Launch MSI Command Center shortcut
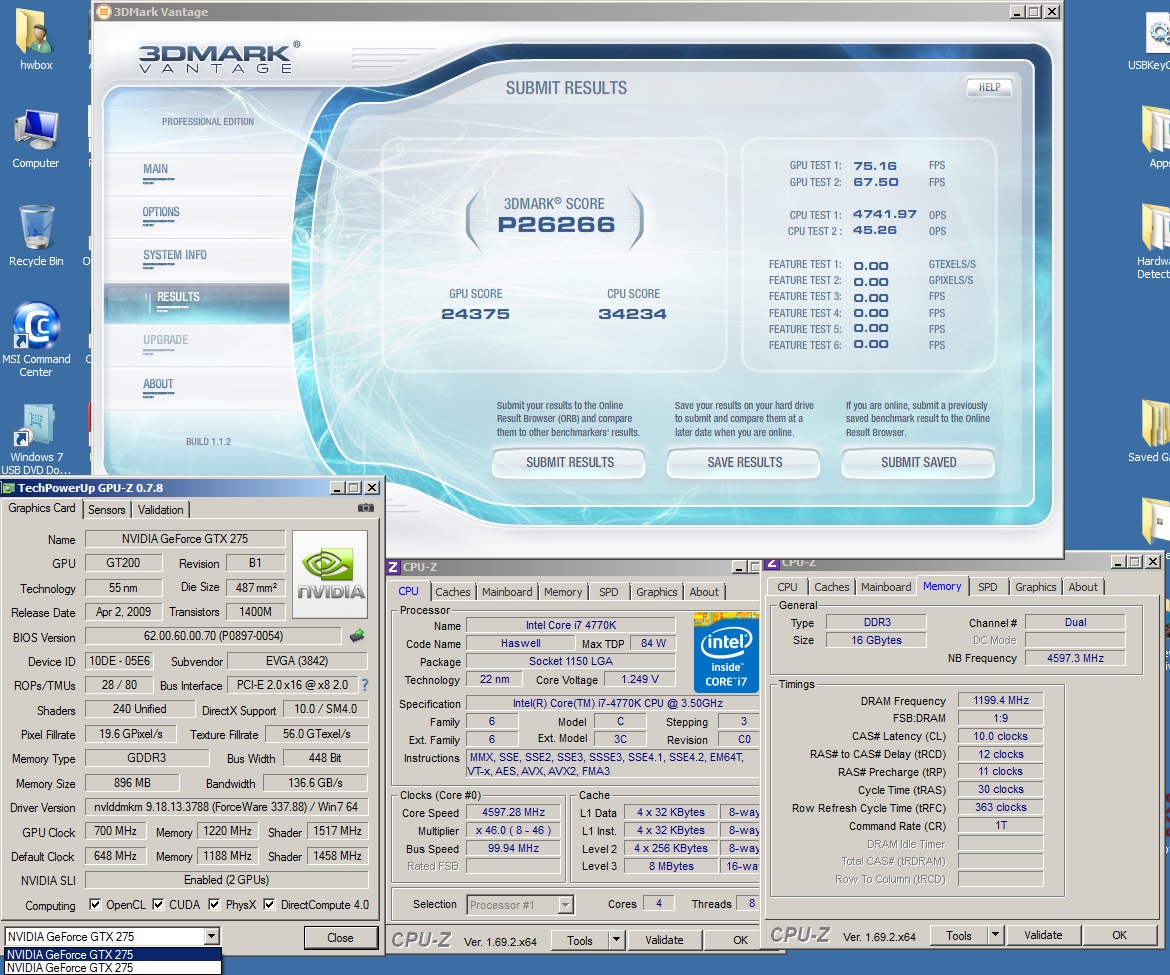 click(x=36, y=338)
